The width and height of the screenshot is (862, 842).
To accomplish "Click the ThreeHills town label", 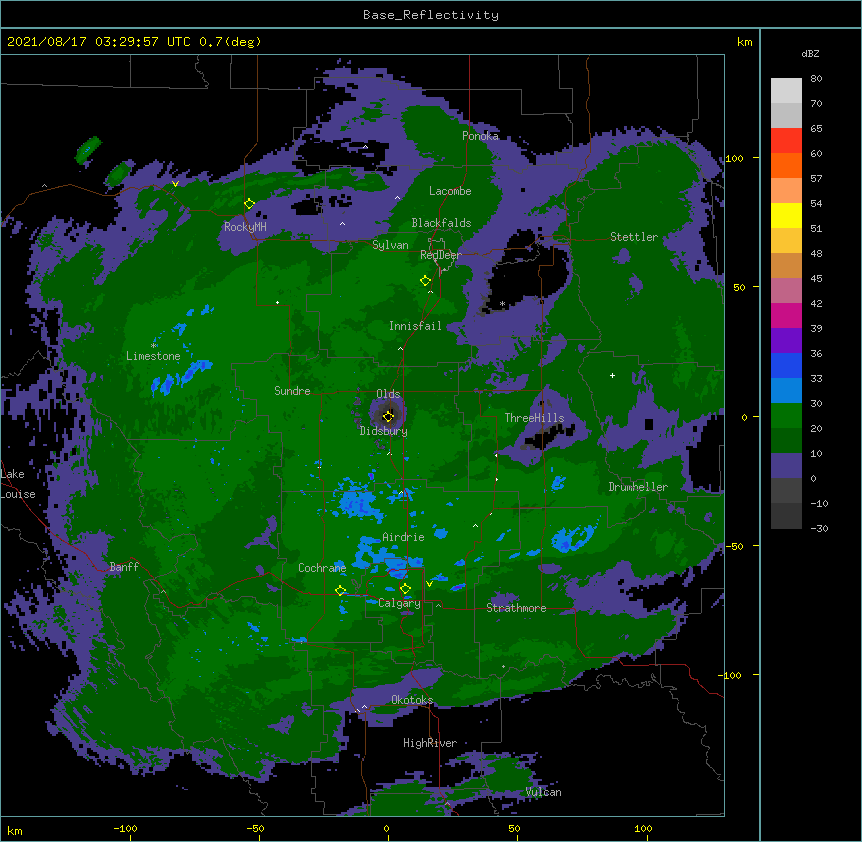I will point(534,418).
